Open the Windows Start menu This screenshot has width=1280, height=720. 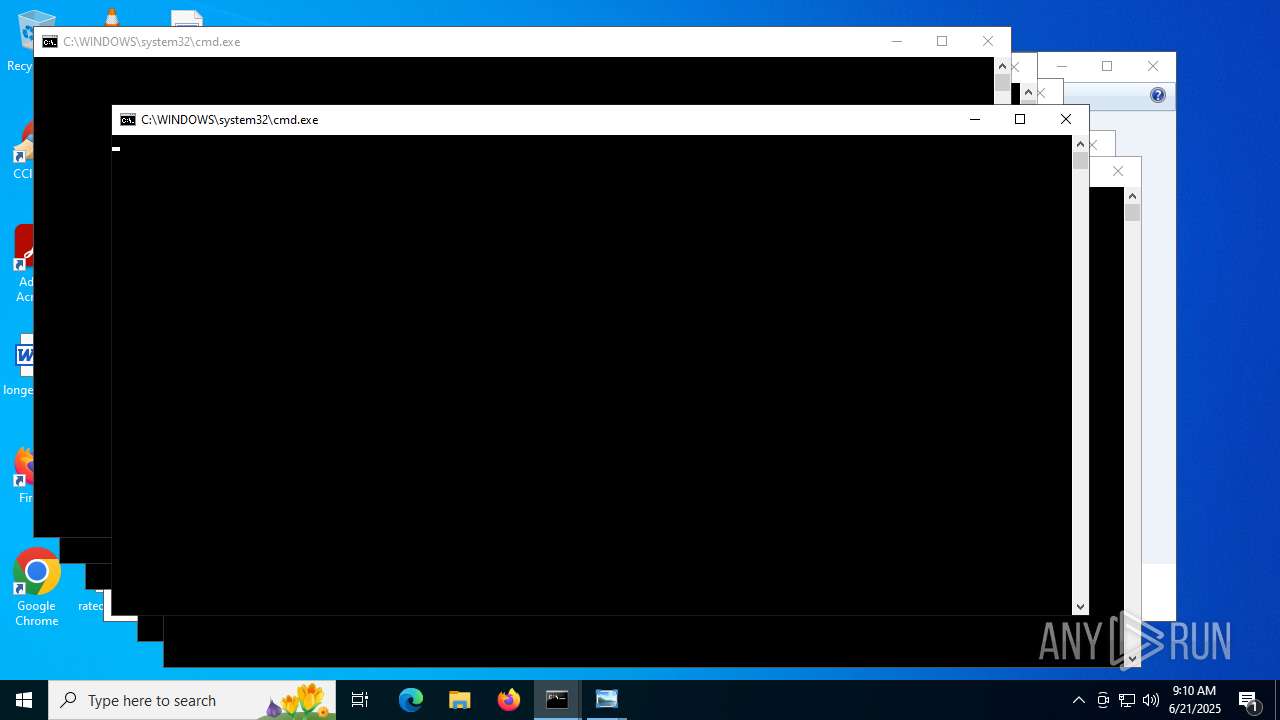[x=24, y=700]
